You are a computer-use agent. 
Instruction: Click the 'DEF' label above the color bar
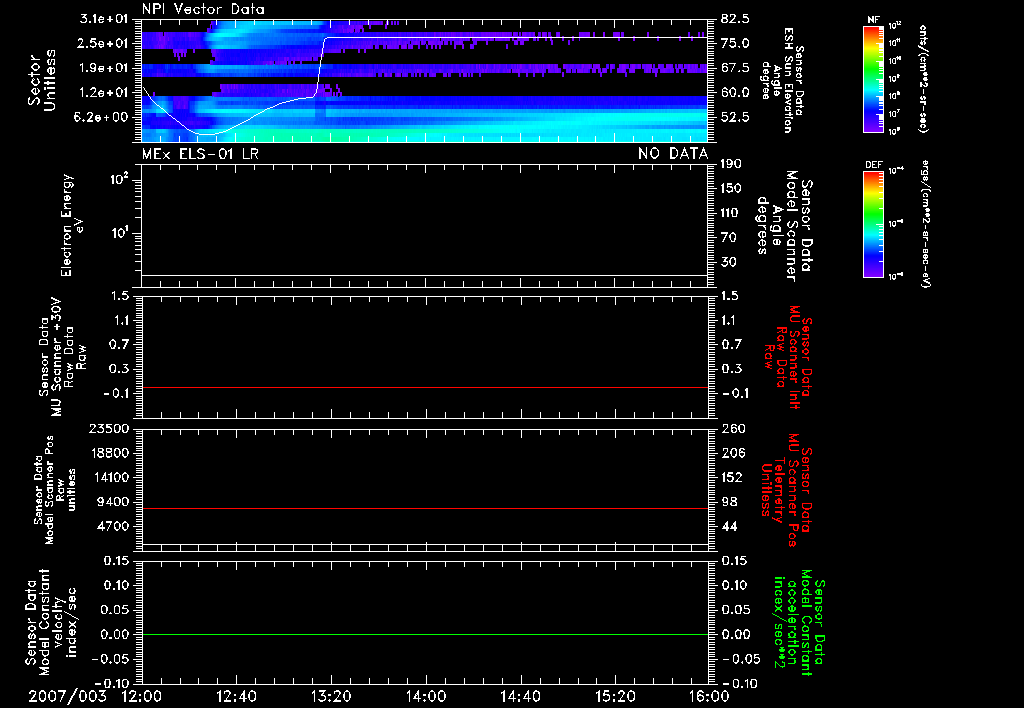coord(874,165)
